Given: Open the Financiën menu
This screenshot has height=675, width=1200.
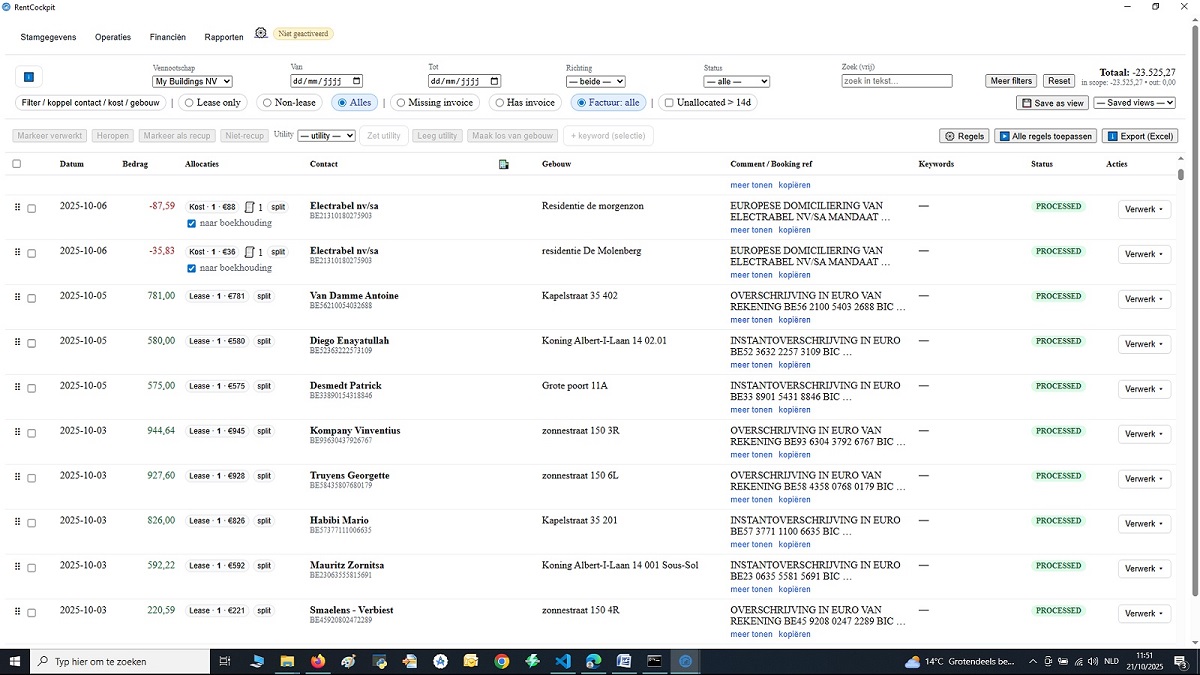Looking at the screenshot, I should click(167, 37).
